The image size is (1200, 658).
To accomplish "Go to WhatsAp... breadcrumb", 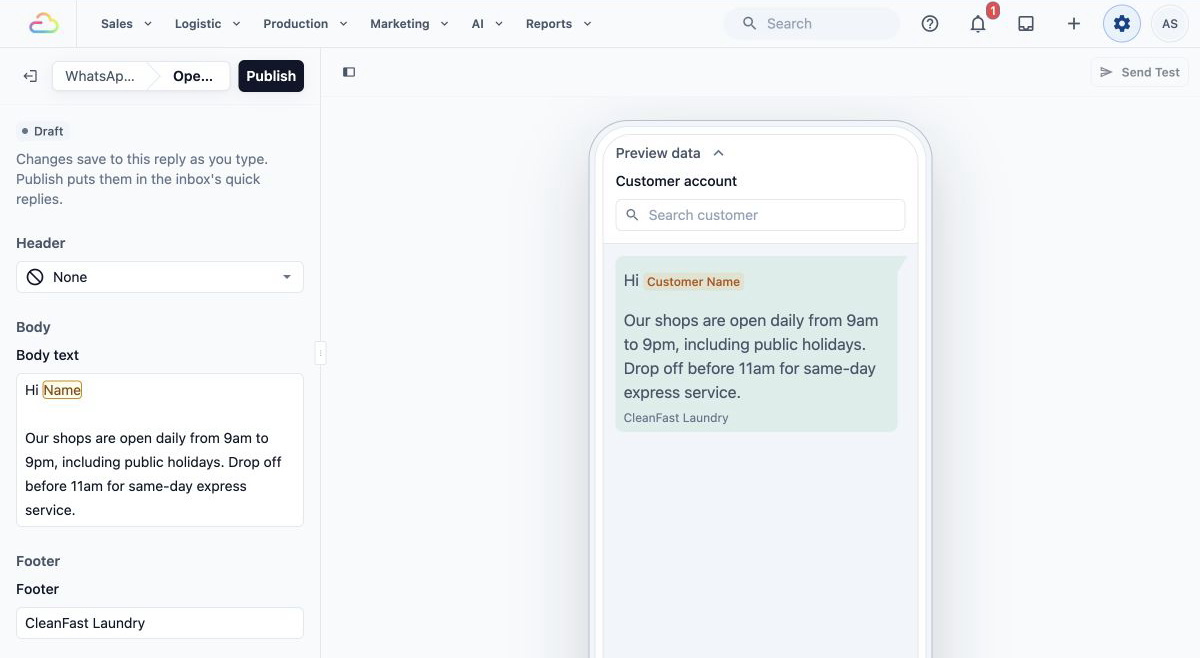I will 100,76.
